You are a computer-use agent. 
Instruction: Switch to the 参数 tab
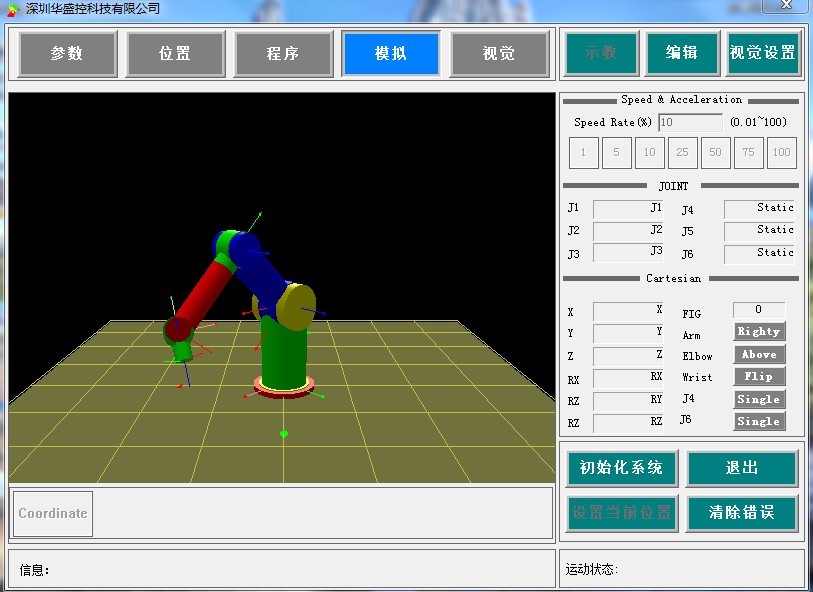(67, 54)
